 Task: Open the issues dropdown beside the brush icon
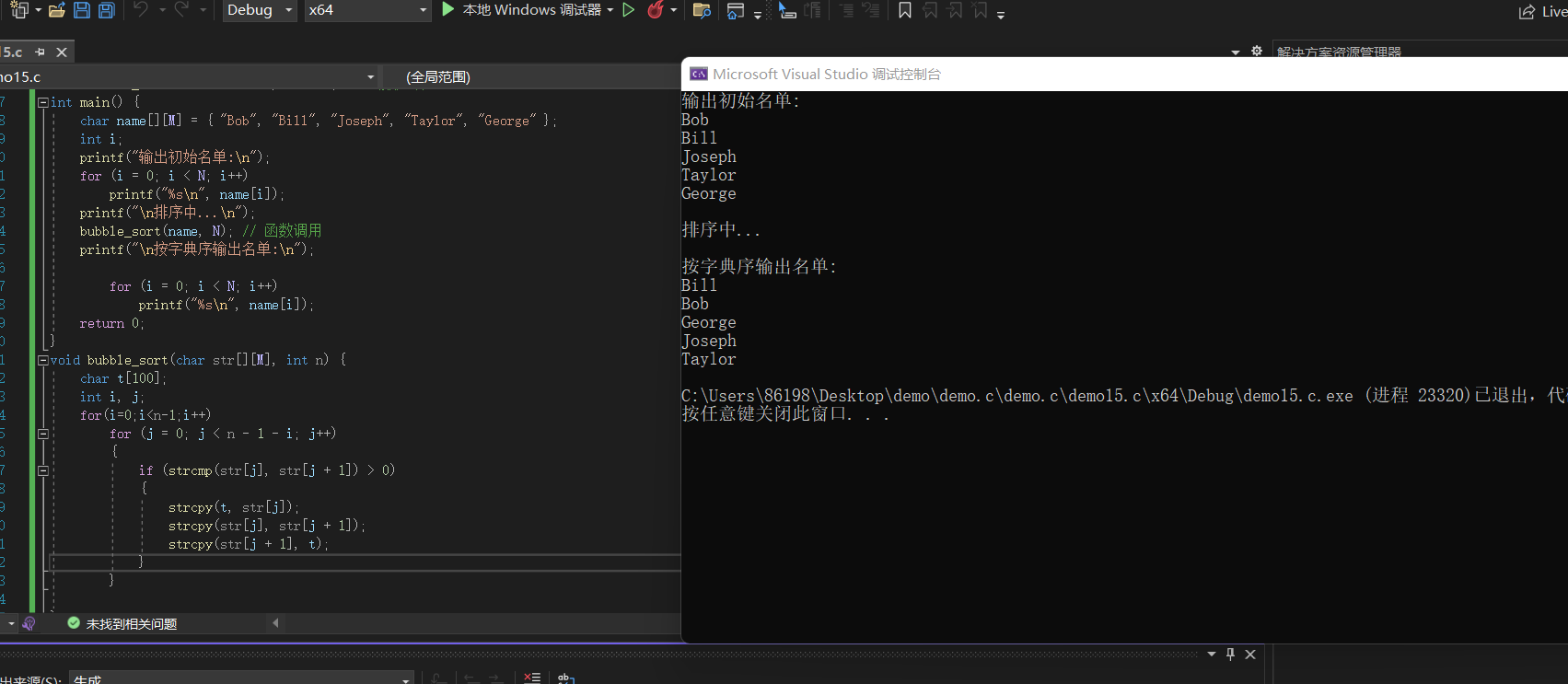point(11,624)
